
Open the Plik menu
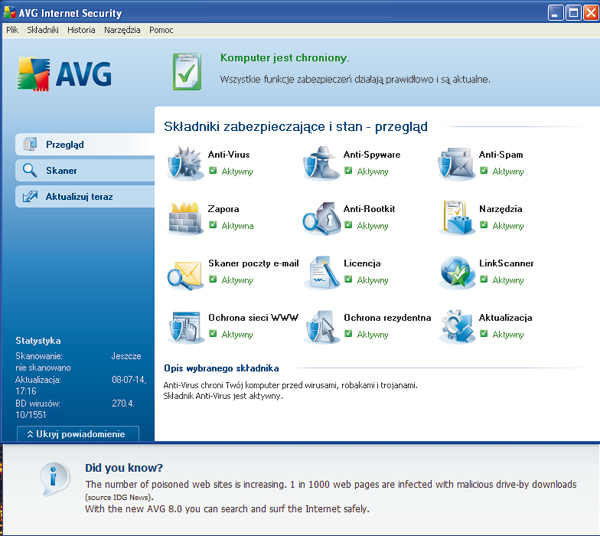[x=12, y=30]
